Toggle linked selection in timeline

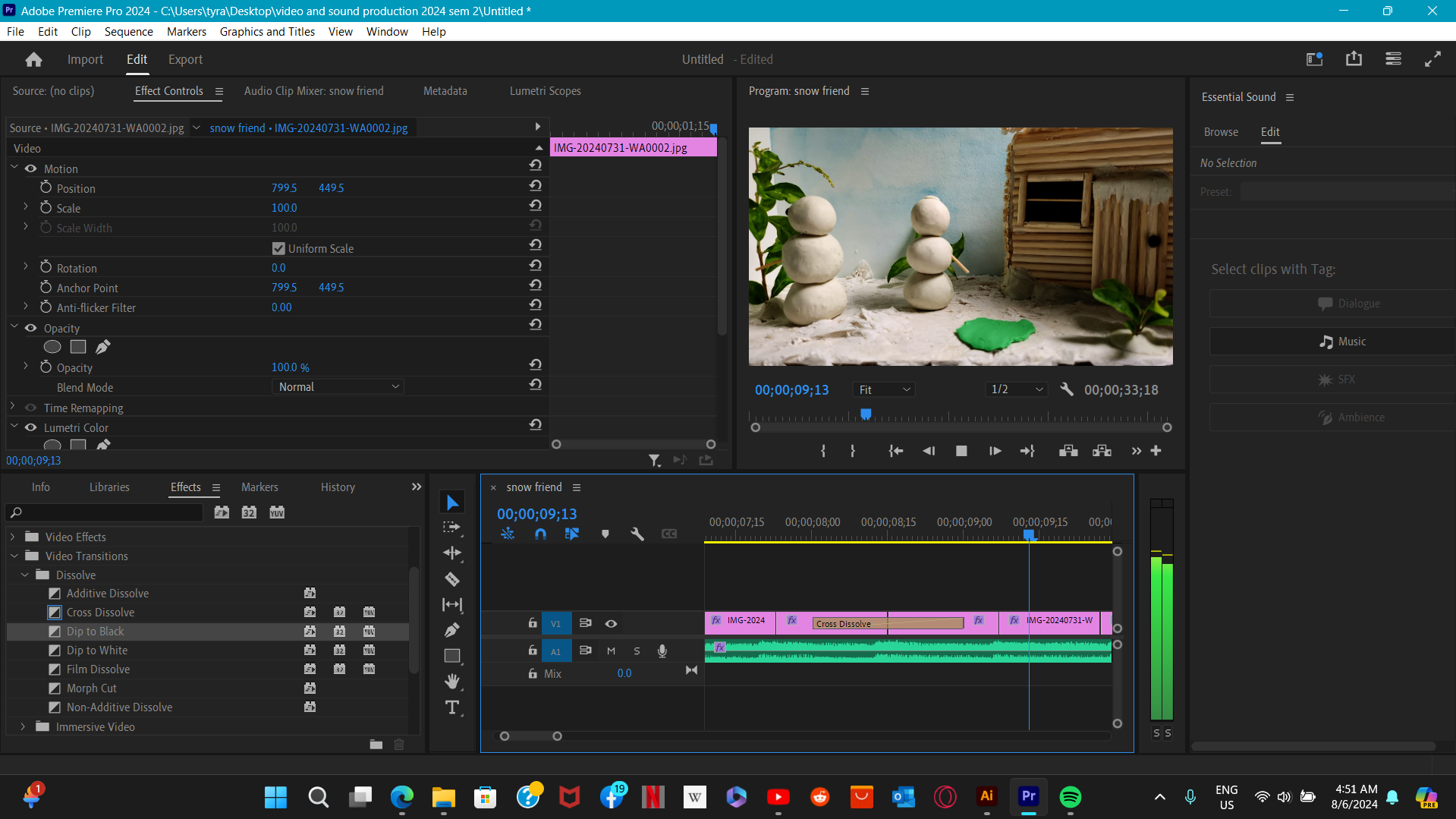point(572,534)
